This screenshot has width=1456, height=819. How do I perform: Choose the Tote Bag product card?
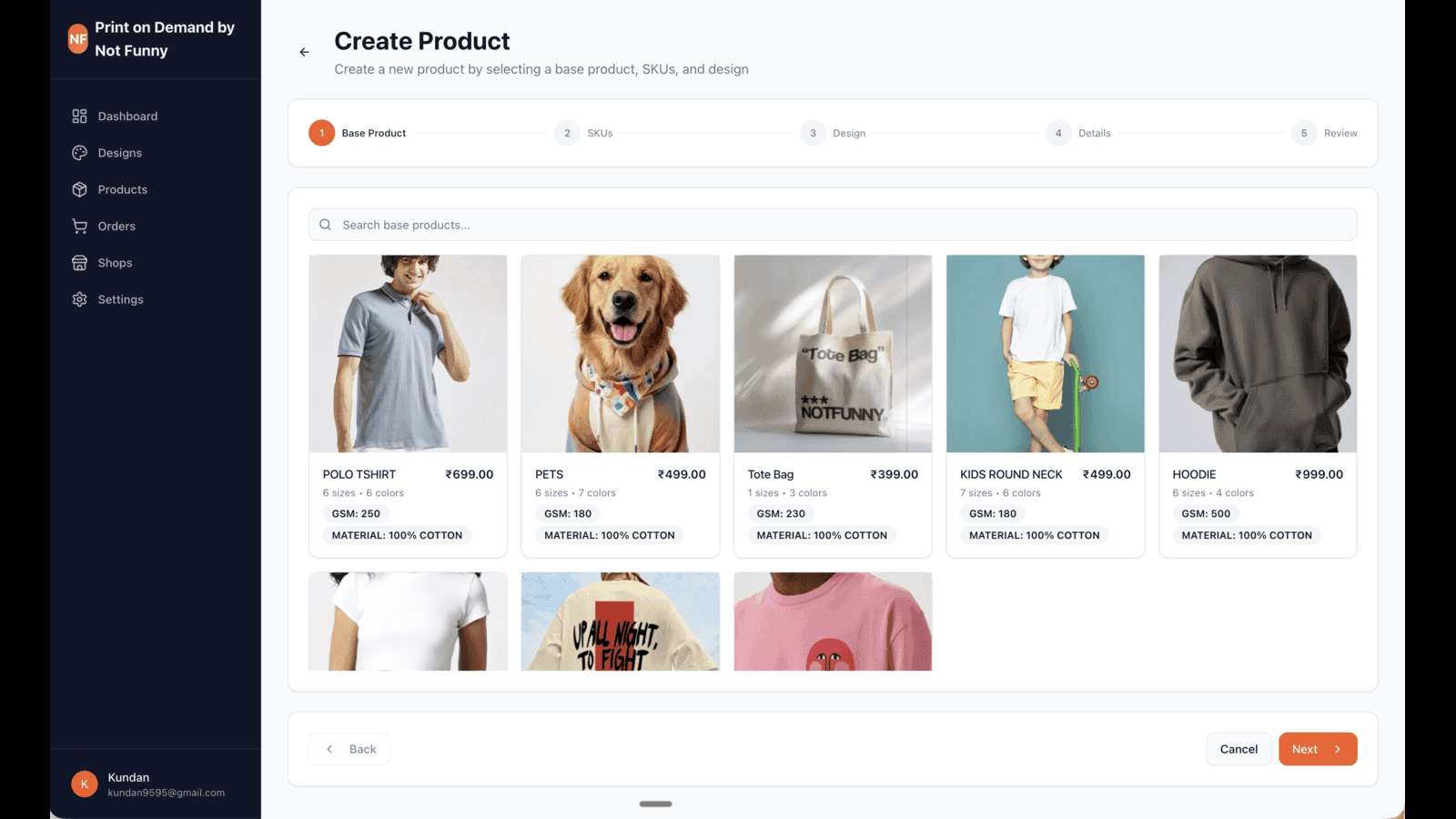pyautogui.click(x=833, y=406)
